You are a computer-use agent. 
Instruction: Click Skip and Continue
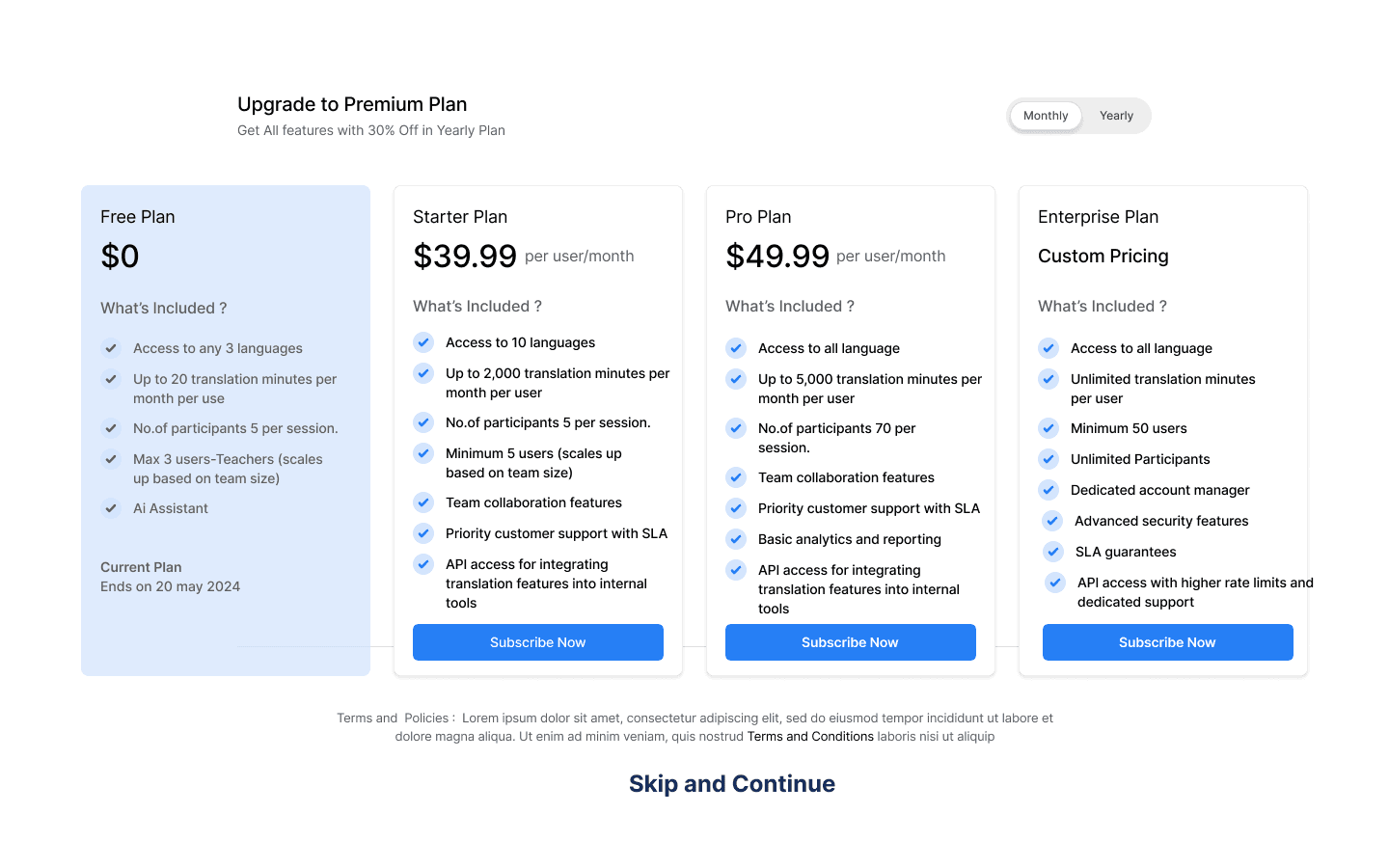[x=732, y=784]
